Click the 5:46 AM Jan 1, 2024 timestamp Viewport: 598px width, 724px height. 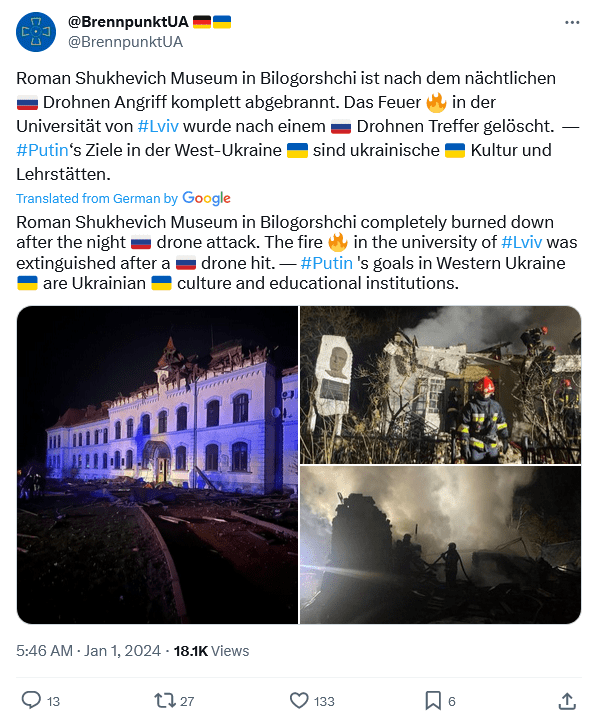point(89,651)
